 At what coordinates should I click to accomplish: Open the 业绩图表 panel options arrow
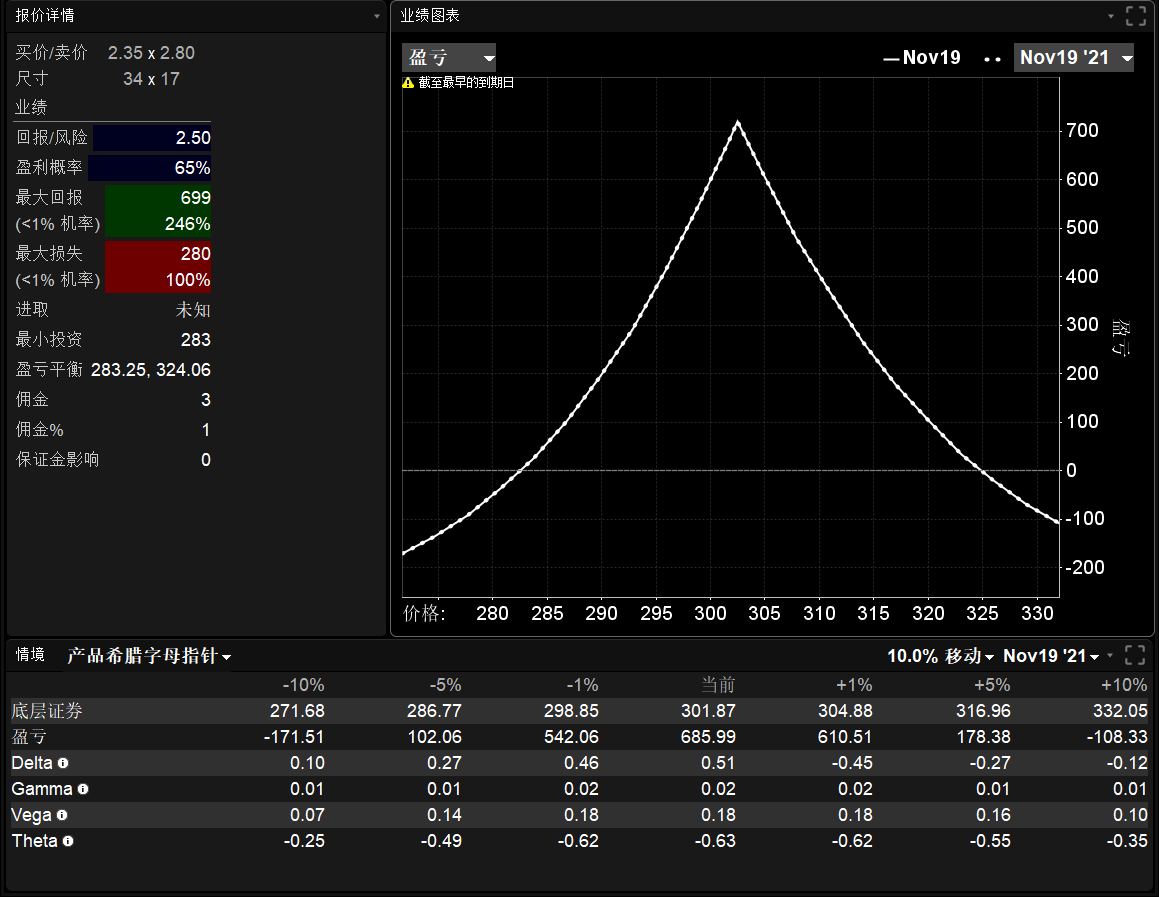(x=1111, y=17)
